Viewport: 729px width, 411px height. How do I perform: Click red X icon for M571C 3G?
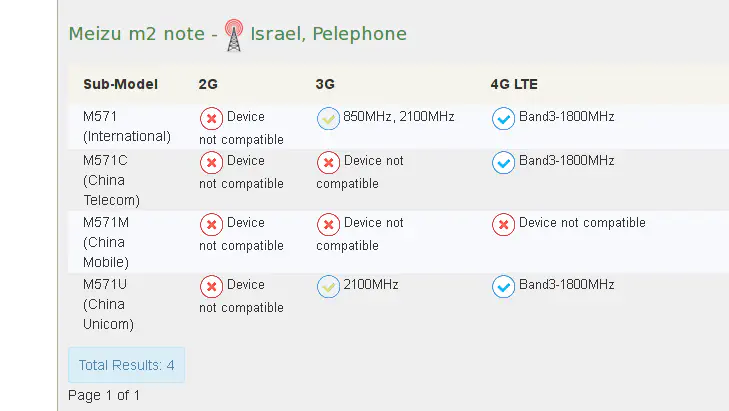[328, 162]
